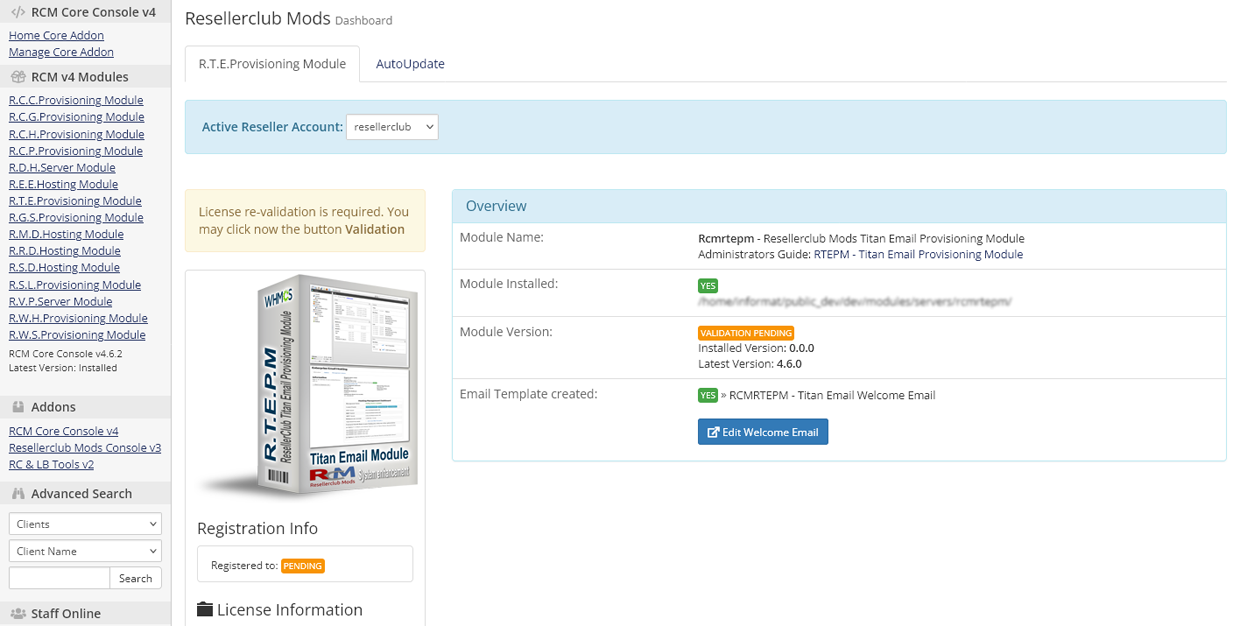
Task: Open R.C.C.Provisioning Module
Action: point(76,100)
